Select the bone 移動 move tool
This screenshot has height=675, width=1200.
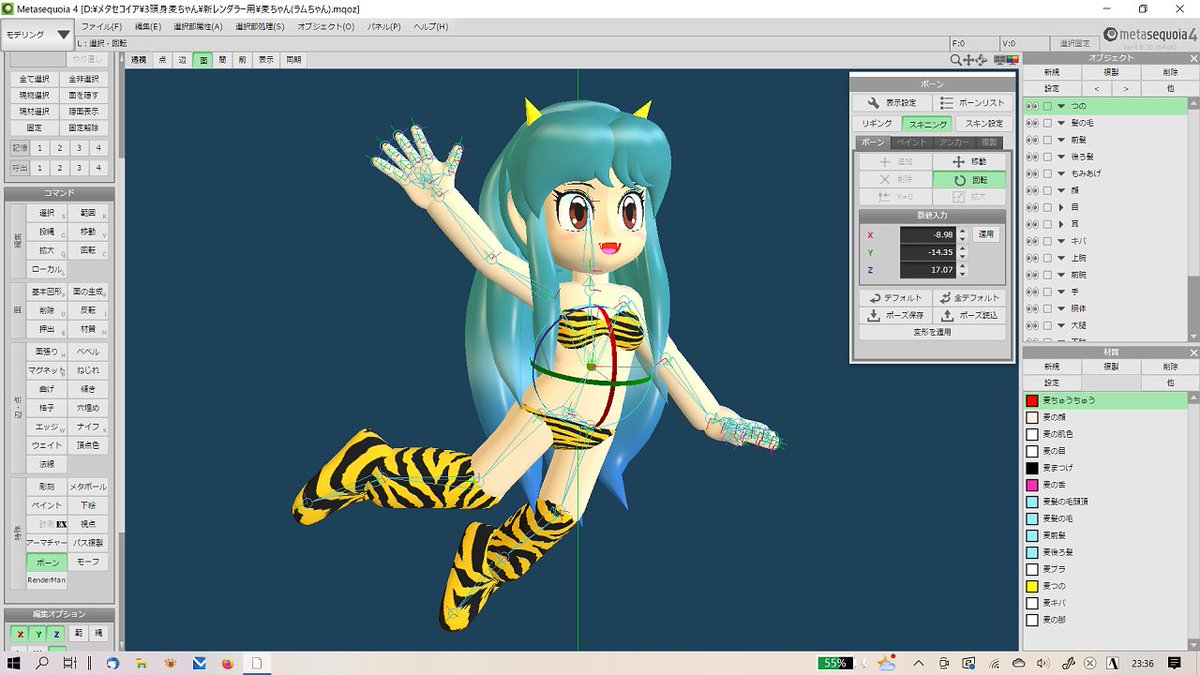(x=969, y=161)
